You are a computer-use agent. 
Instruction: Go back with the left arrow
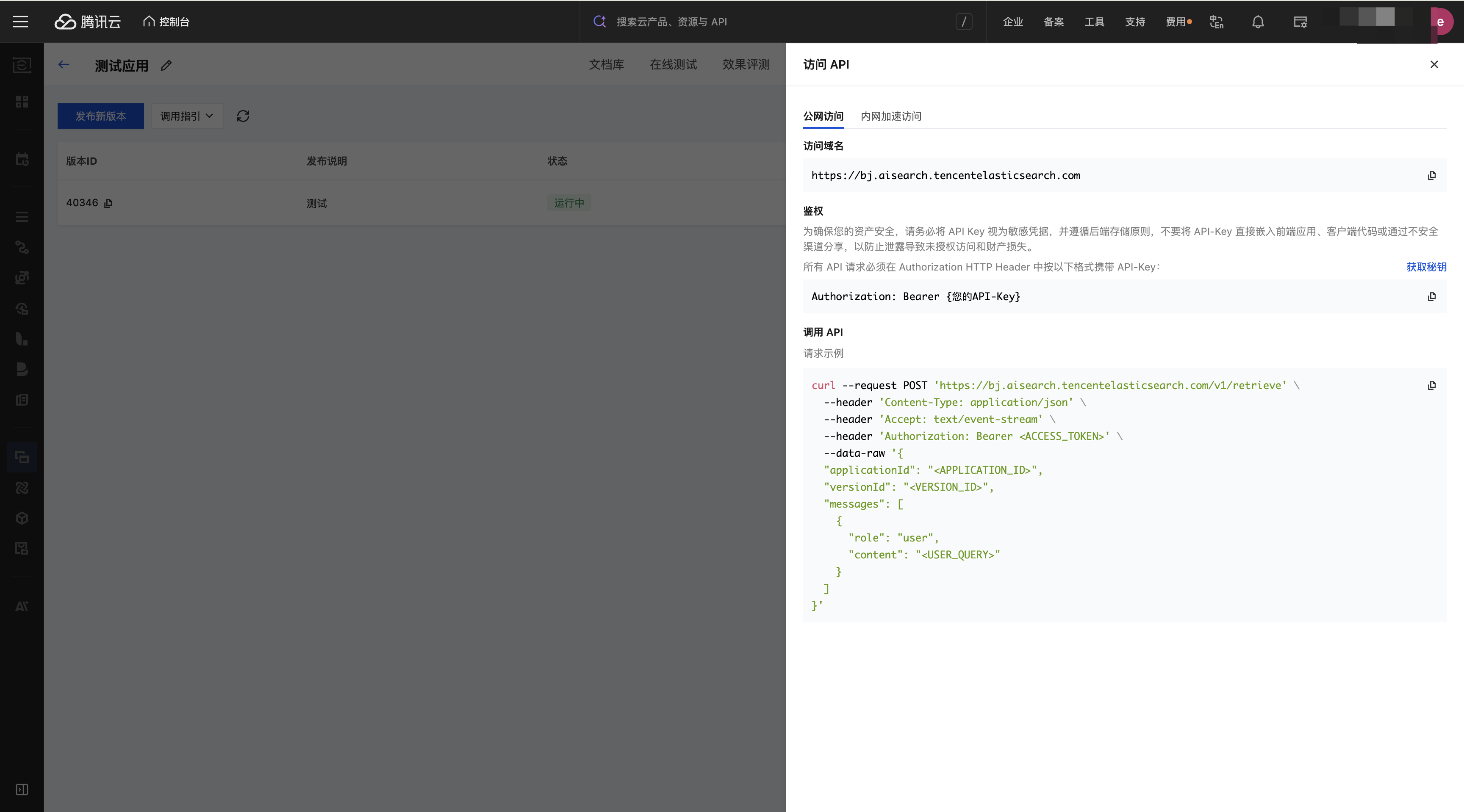tap(64, 65)
